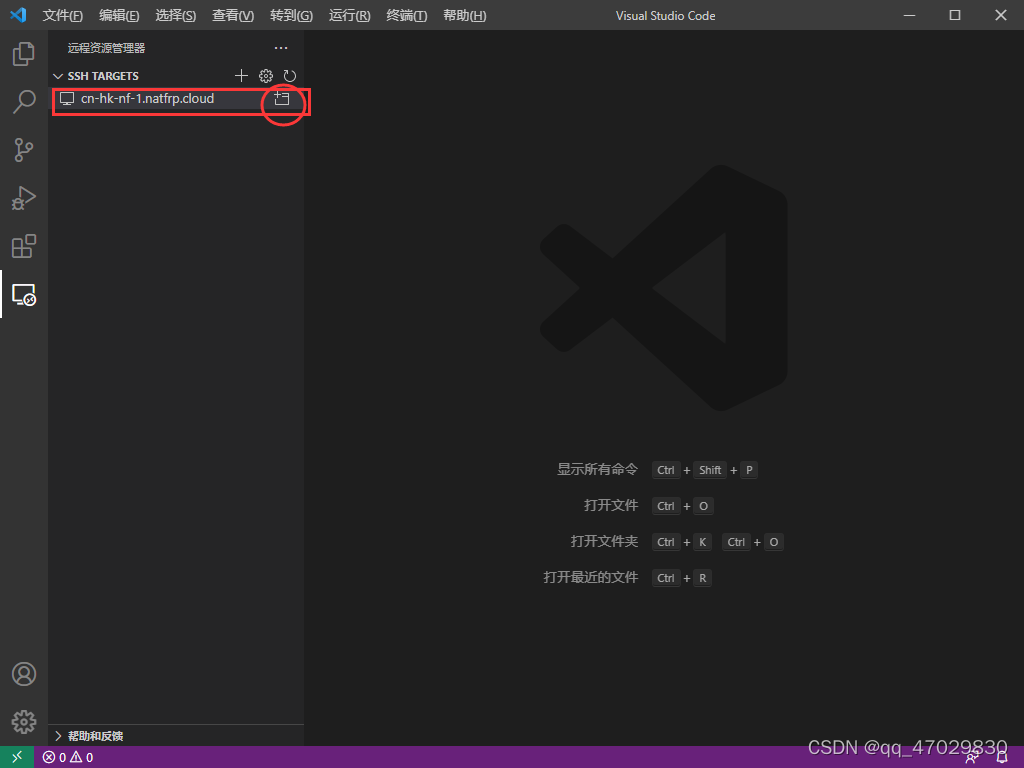Open the Accounts icon in activity bar
The width and height of the screenshot is (1024, 768).
click(24, 674)
